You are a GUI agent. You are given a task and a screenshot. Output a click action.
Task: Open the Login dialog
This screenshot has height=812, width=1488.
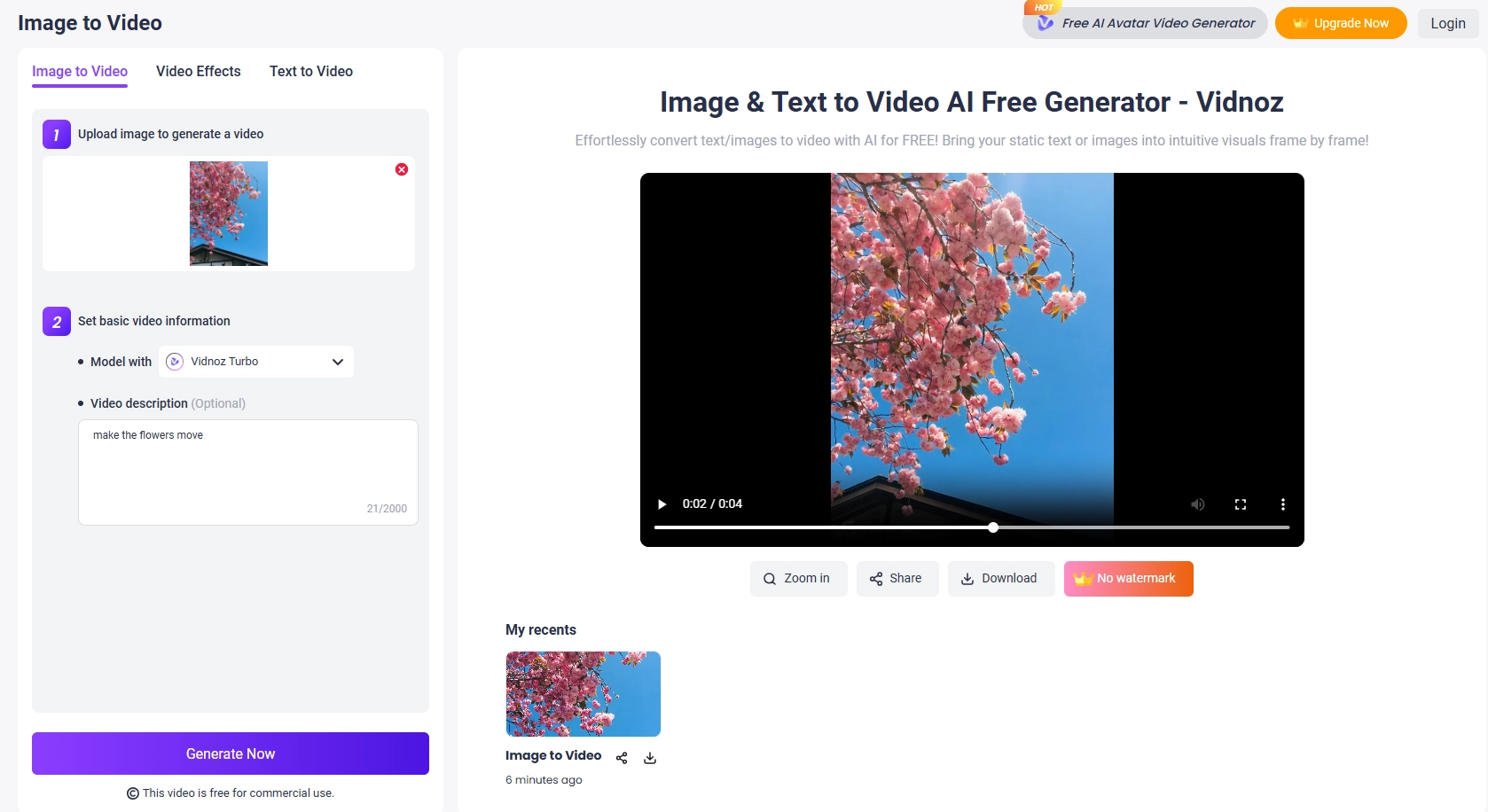click(x=1447, y=23)
